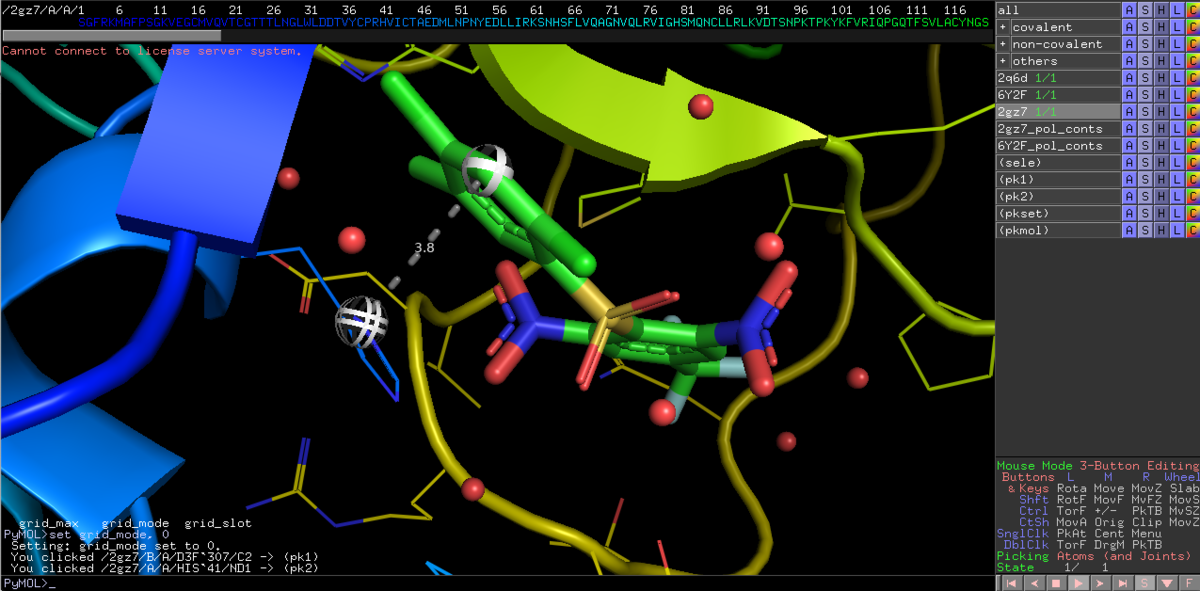Open Action dropdown for covalent group
The height and width of the screenshot is (591, 1200).
click(1129, 27)
